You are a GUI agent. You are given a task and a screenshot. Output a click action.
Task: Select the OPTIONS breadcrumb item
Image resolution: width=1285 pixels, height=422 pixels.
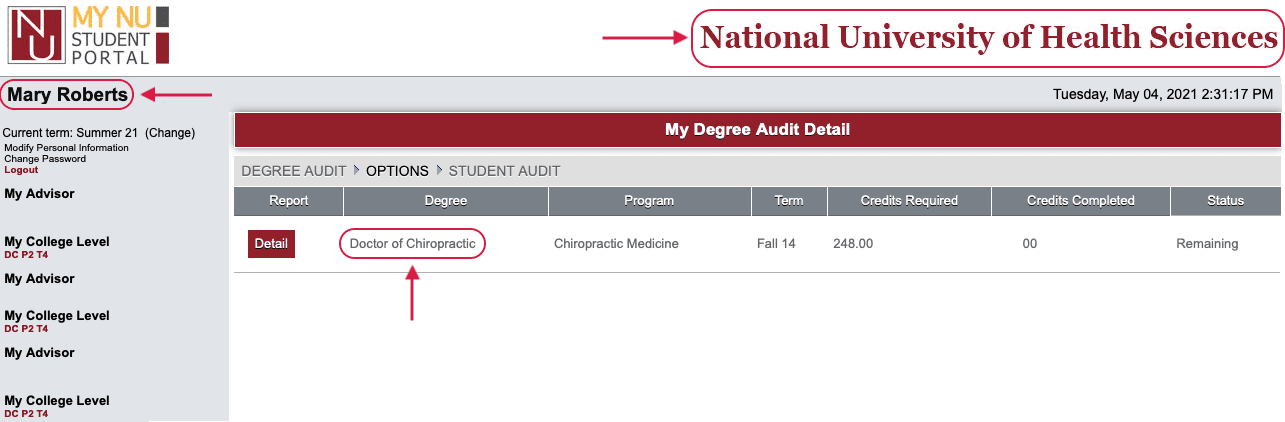[397, 171]
